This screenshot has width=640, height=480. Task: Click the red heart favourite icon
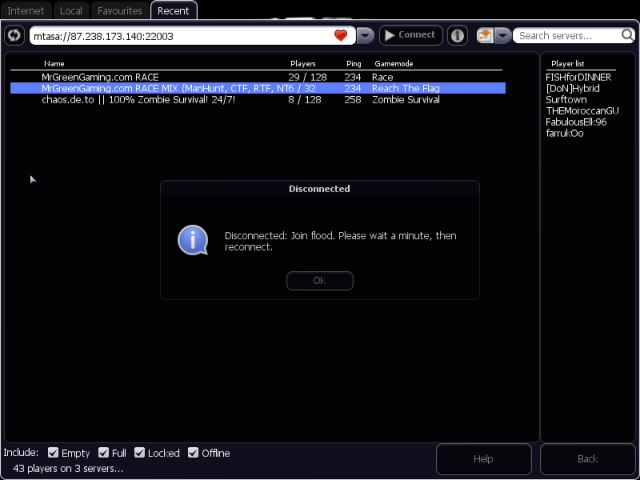[341, 35]
